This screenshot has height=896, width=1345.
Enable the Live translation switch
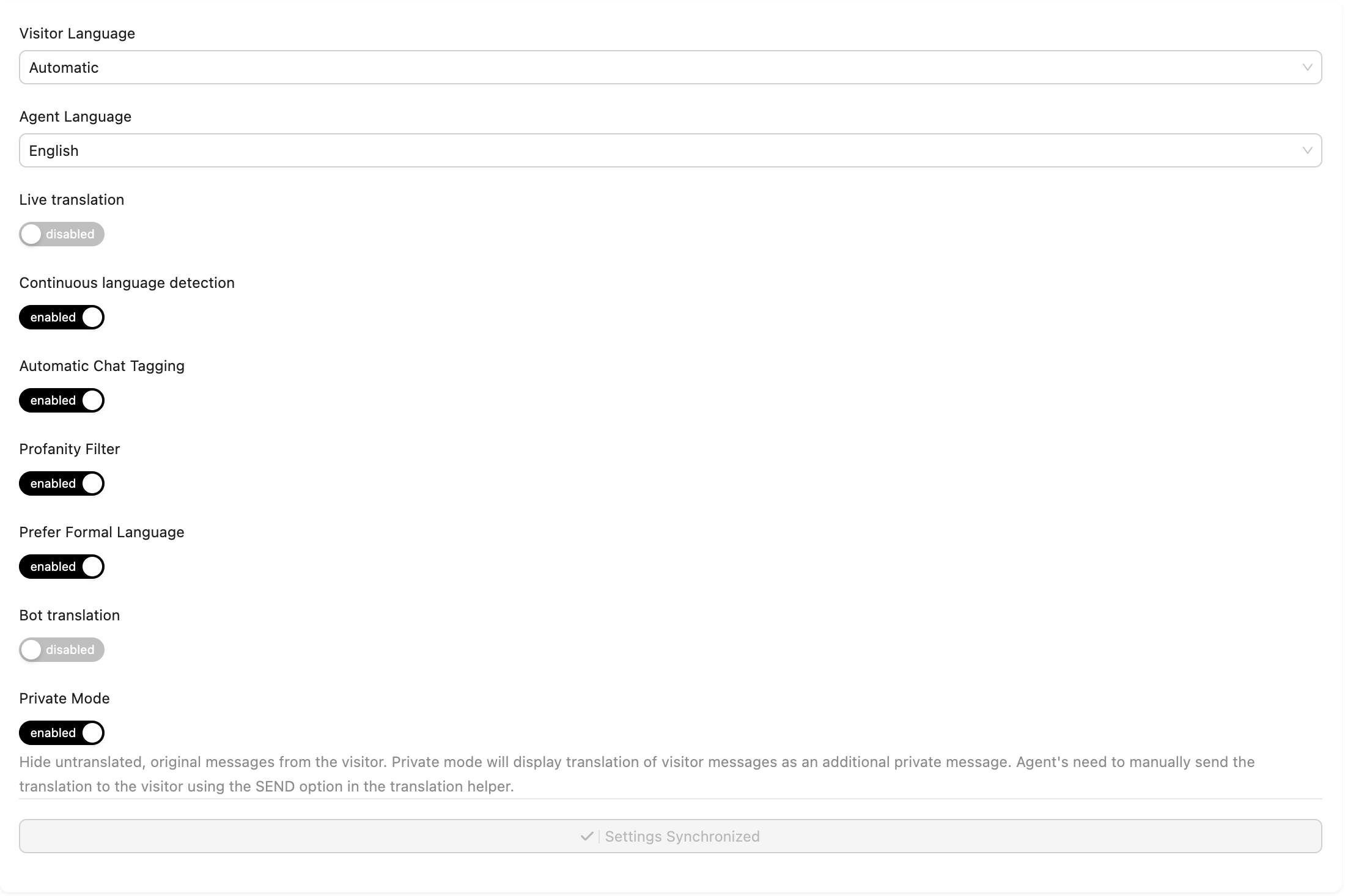point(62,234)
